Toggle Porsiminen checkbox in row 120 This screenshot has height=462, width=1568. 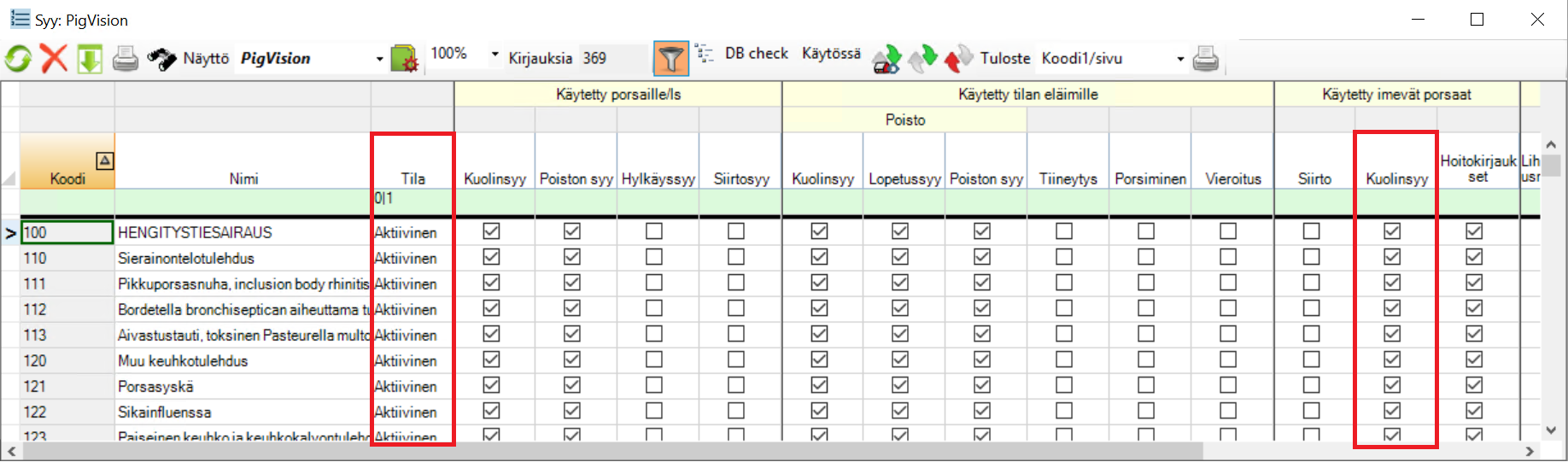(x=1146, y=360)
